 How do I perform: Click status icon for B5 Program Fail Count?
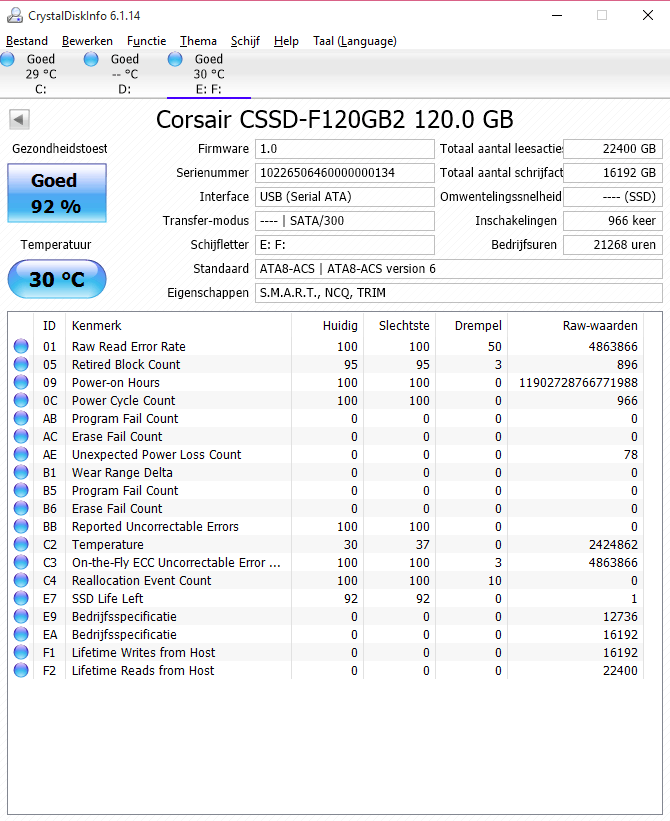tap(21, 490)
